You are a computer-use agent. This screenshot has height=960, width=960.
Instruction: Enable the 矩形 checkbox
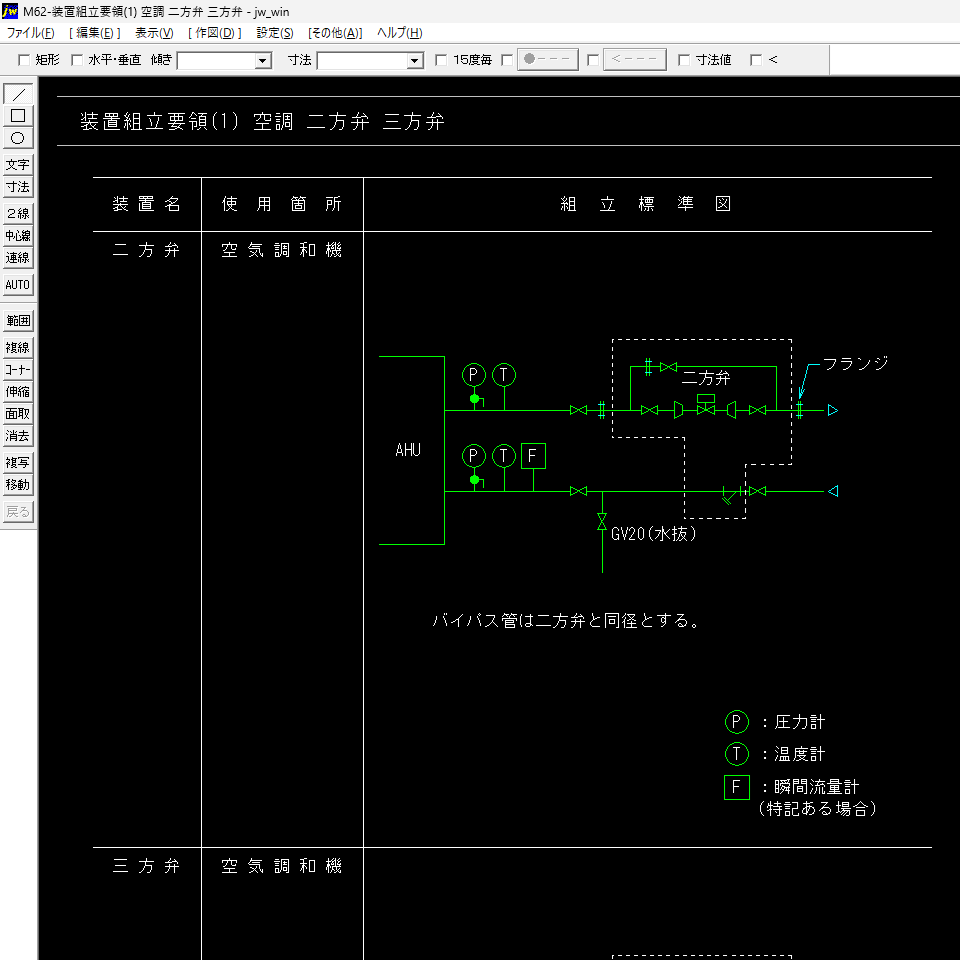coord(24,60)
